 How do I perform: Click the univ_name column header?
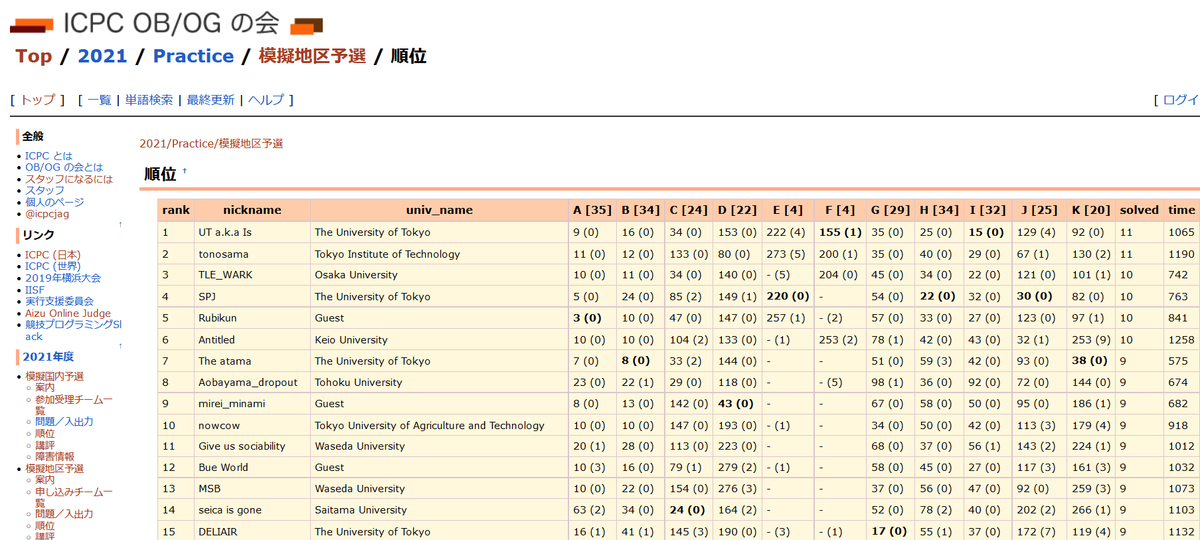tap(439, 210)
